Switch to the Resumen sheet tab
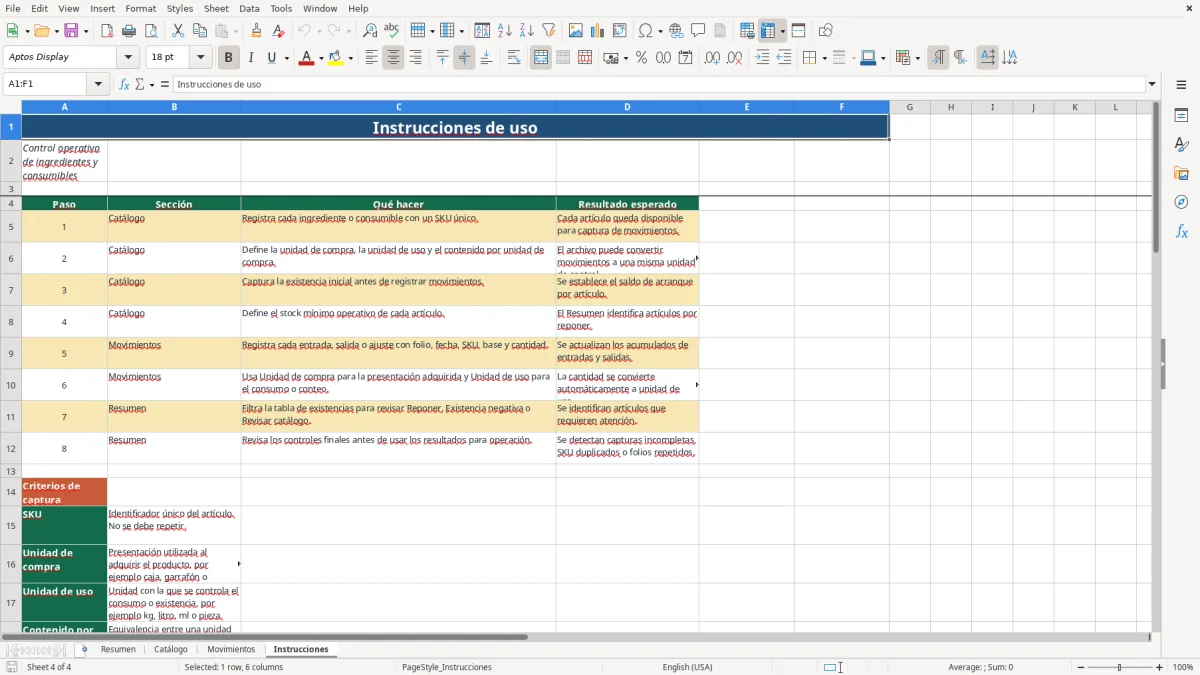The height and width of the screenshot is (675, 1200). coord(118,649)
